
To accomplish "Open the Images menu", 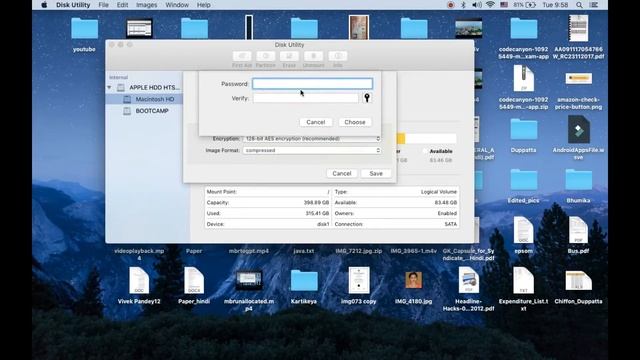I will click(x=147, y=5).
